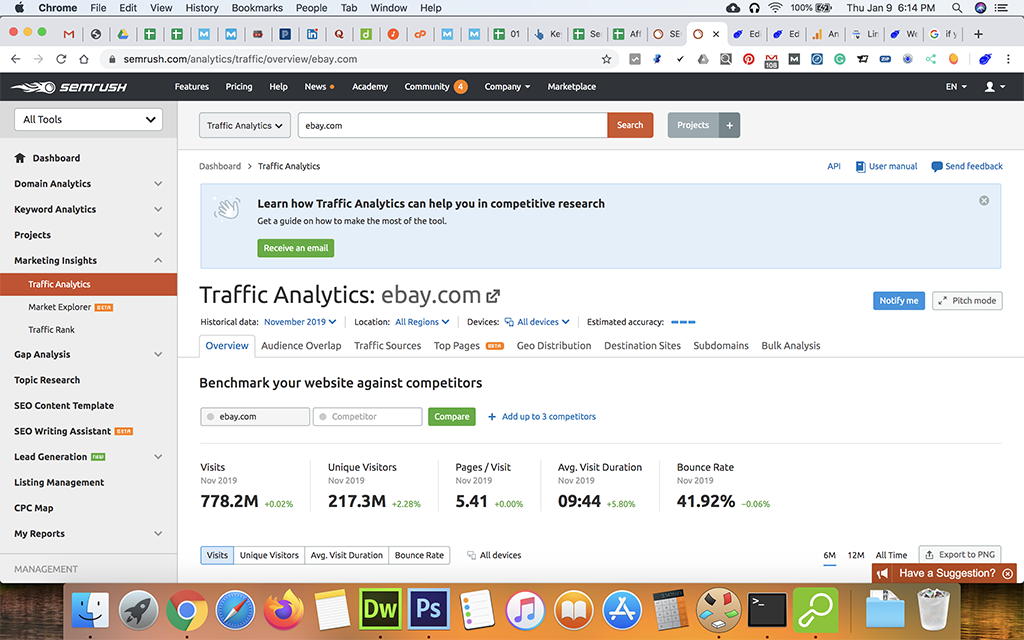1024x640 pixels.
Task: Open the Traffic Analytics tool dropdown
Action: [245, 125]
